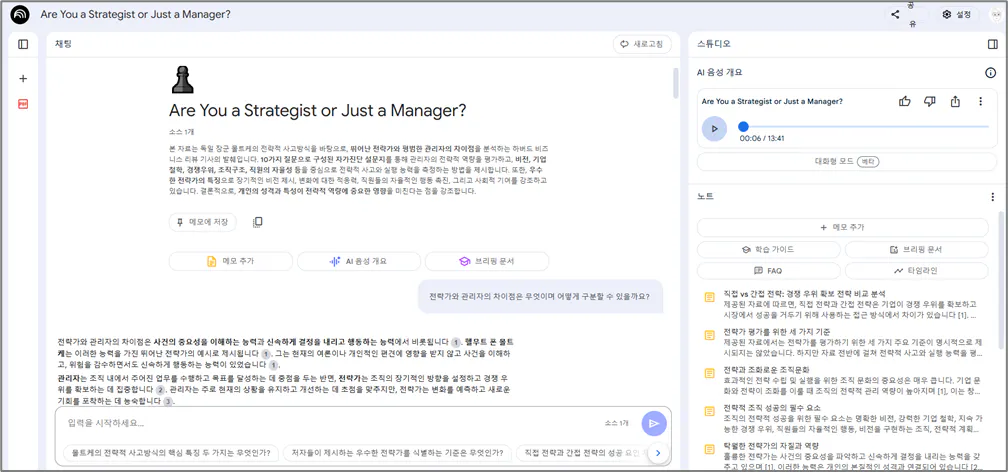The width and height of the screenshot is (1008, 472).
Task: Click 메모에 저장 pin button
Action: point(202,222)
